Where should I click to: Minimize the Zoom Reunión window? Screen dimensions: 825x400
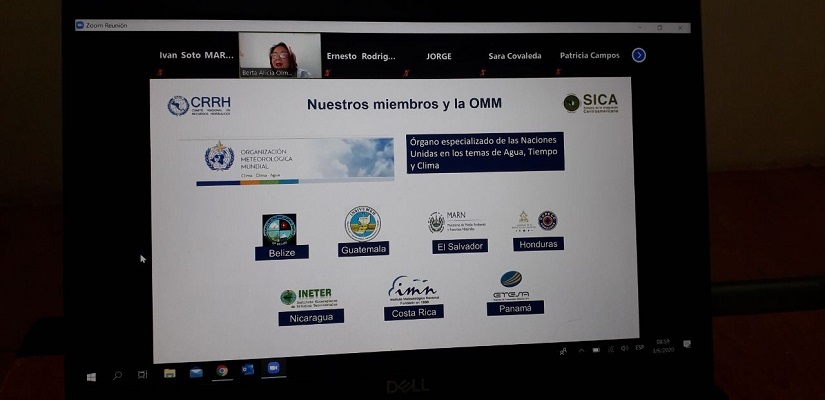640,27
